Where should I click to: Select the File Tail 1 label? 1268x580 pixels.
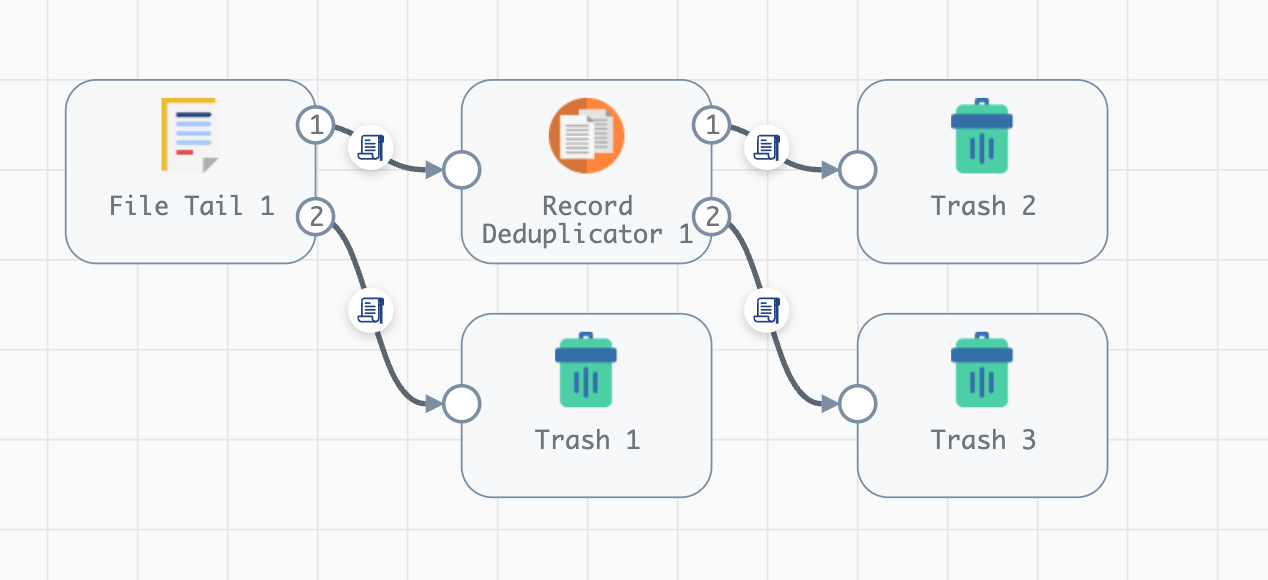click(x=191, y=206)
